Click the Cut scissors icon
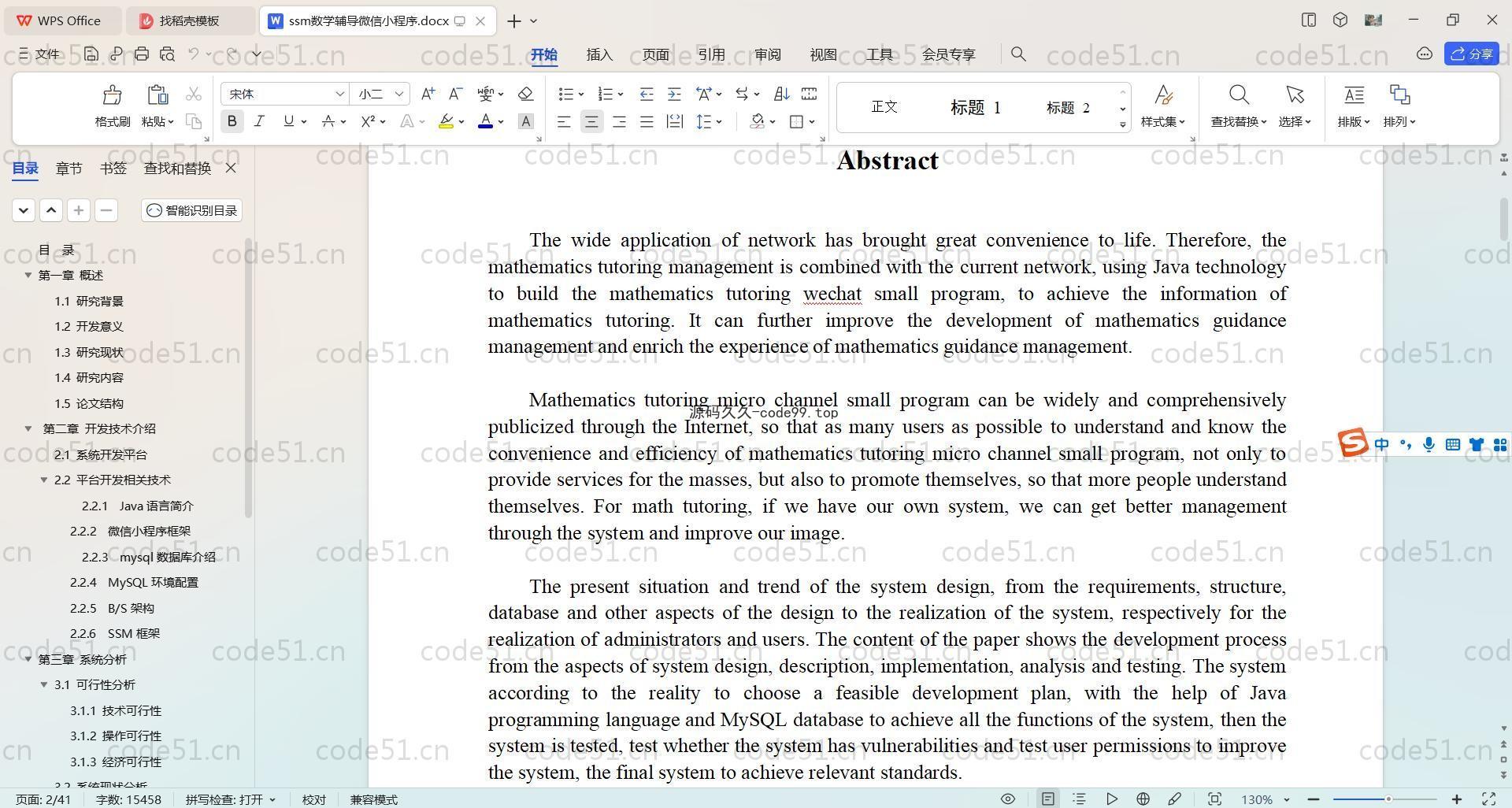 coord(194,95)
